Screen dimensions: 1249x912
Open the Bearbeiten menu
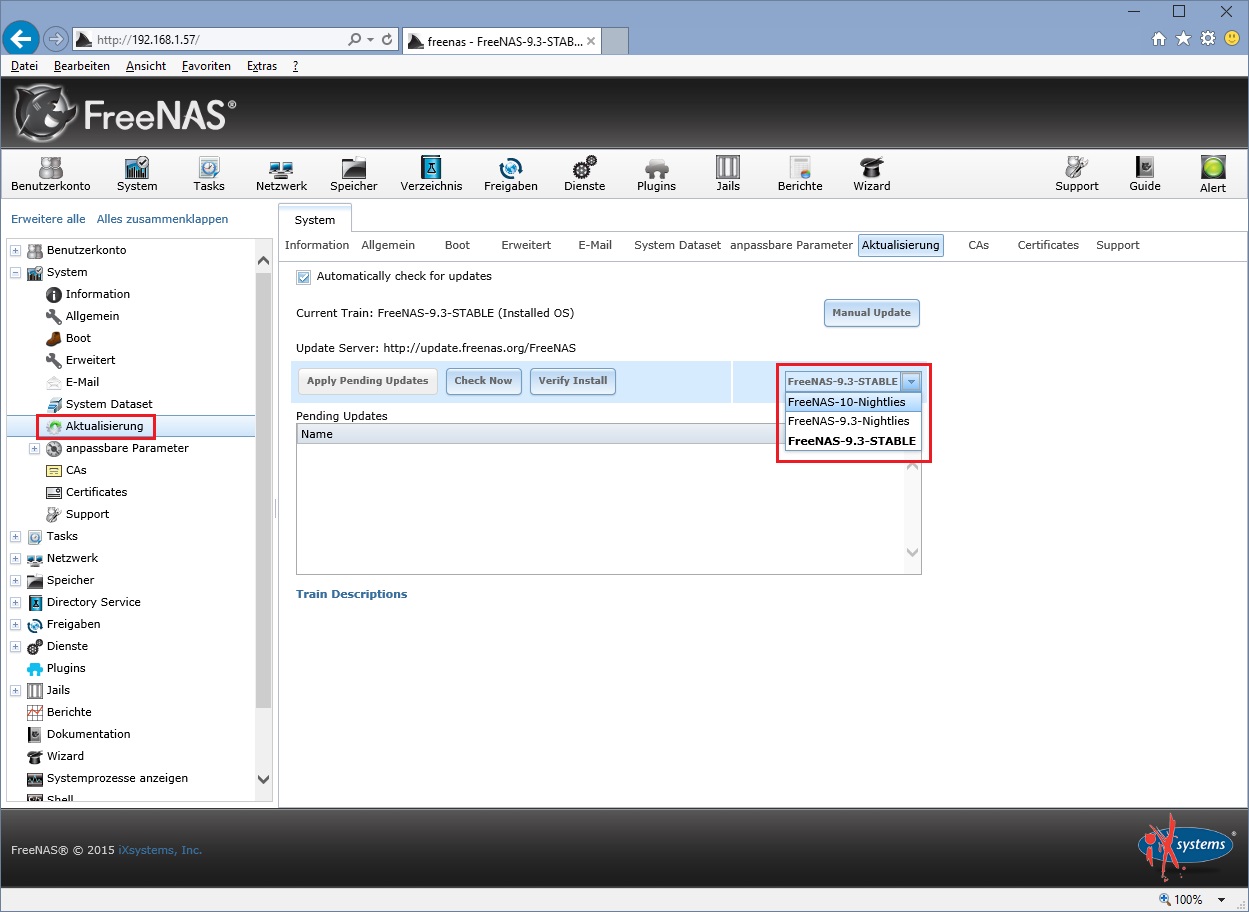coord(82,66)
